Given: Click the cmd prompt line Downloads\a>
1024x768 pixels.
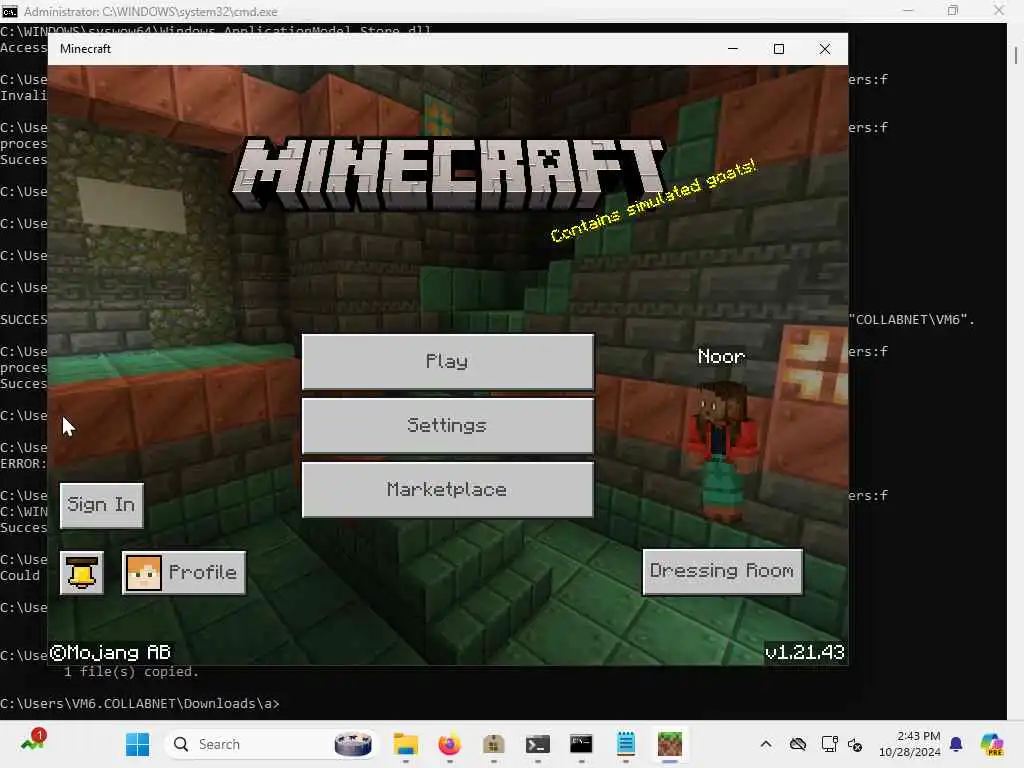Looking at the screenshot, I should click(x=140, y=703).
